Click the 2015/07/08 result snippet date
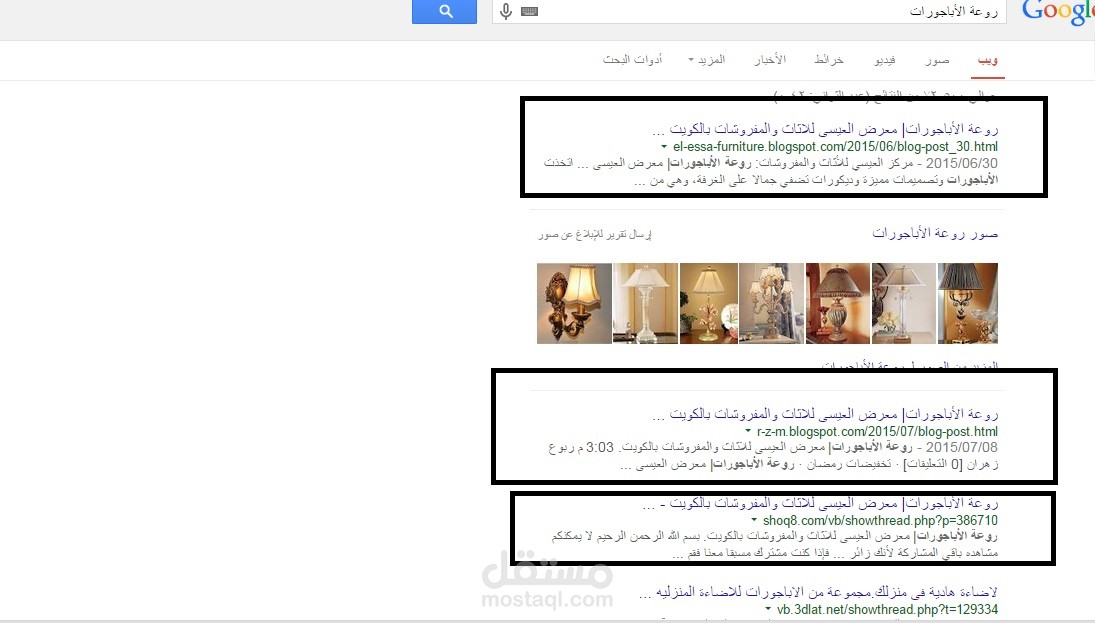Viewport: 1095px width, 623px height. coord(962,447)
